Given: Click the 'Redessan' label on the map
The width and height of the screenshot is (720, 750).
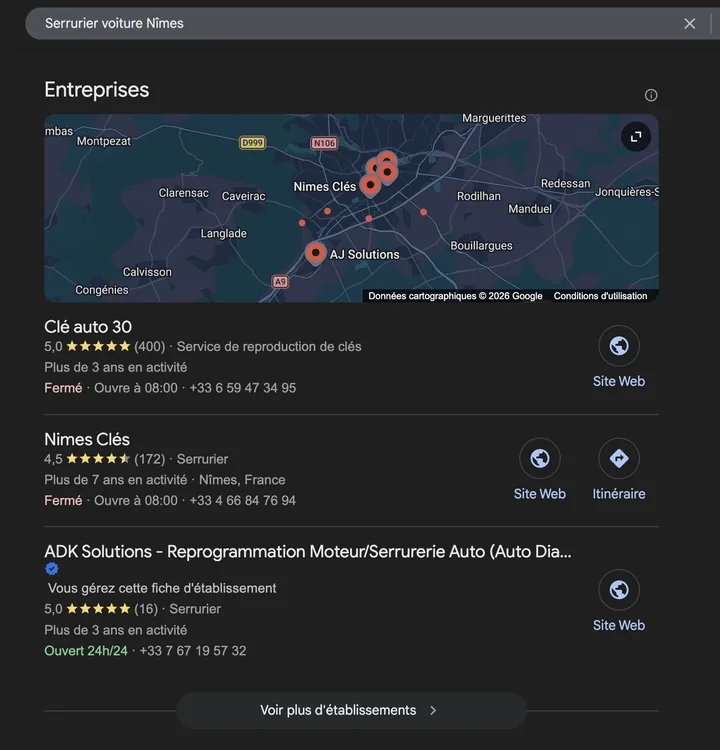Looking at the screenshot, I should point(565,184).
